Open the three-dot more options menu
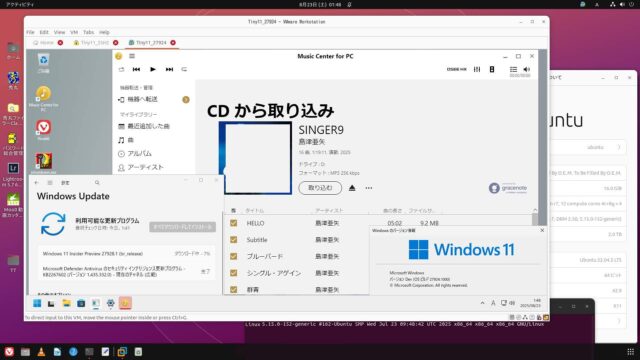 click(x=369, y=188)
